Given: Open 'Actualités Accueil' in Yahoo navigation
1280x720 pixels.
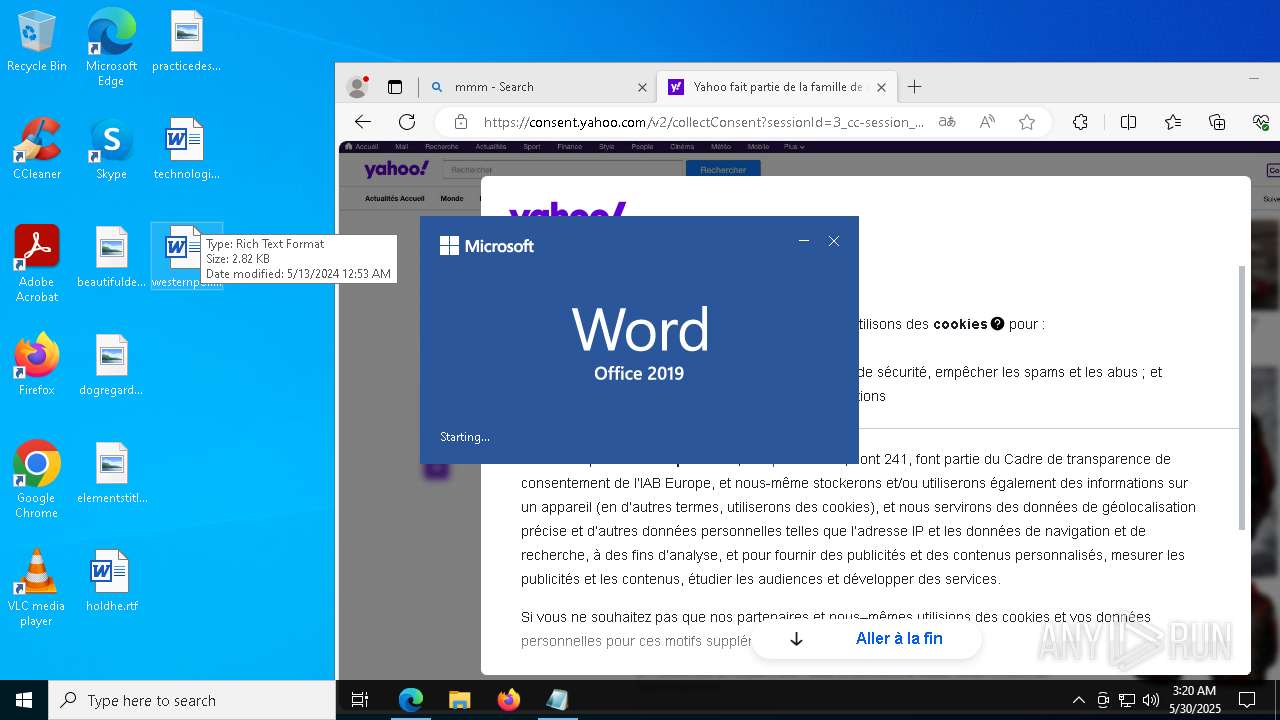Looking at the screenshot, I should pyautogui.click(x=395, y=198).
